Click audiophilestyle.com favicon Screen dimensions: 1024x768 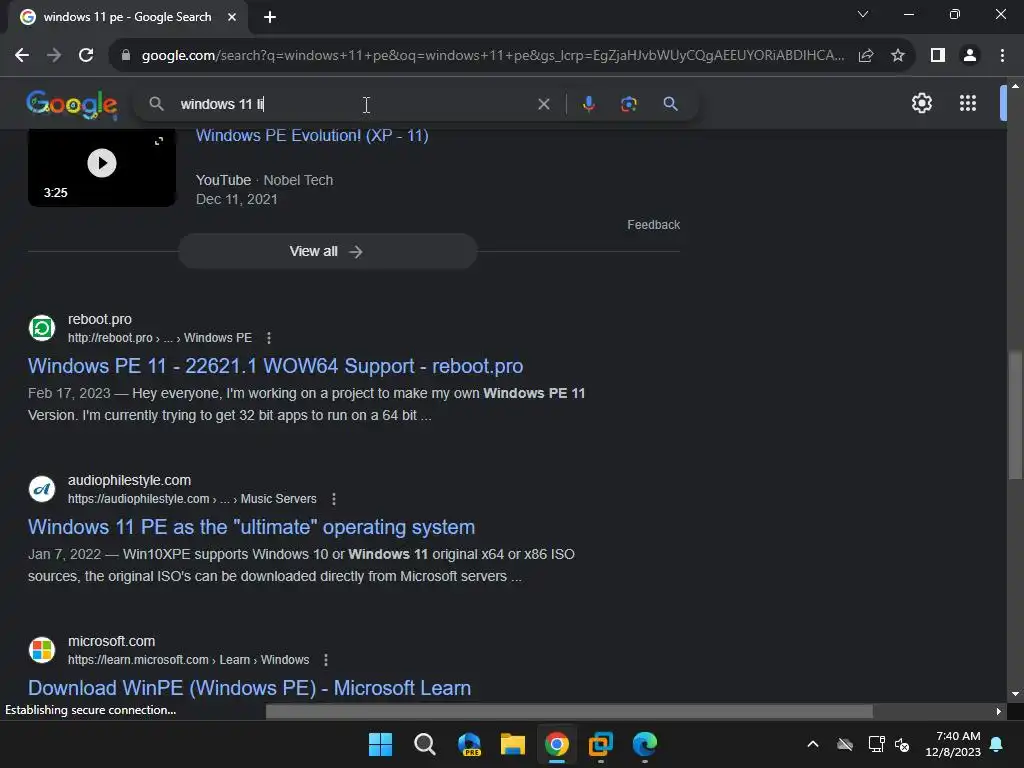click(42, 489)
